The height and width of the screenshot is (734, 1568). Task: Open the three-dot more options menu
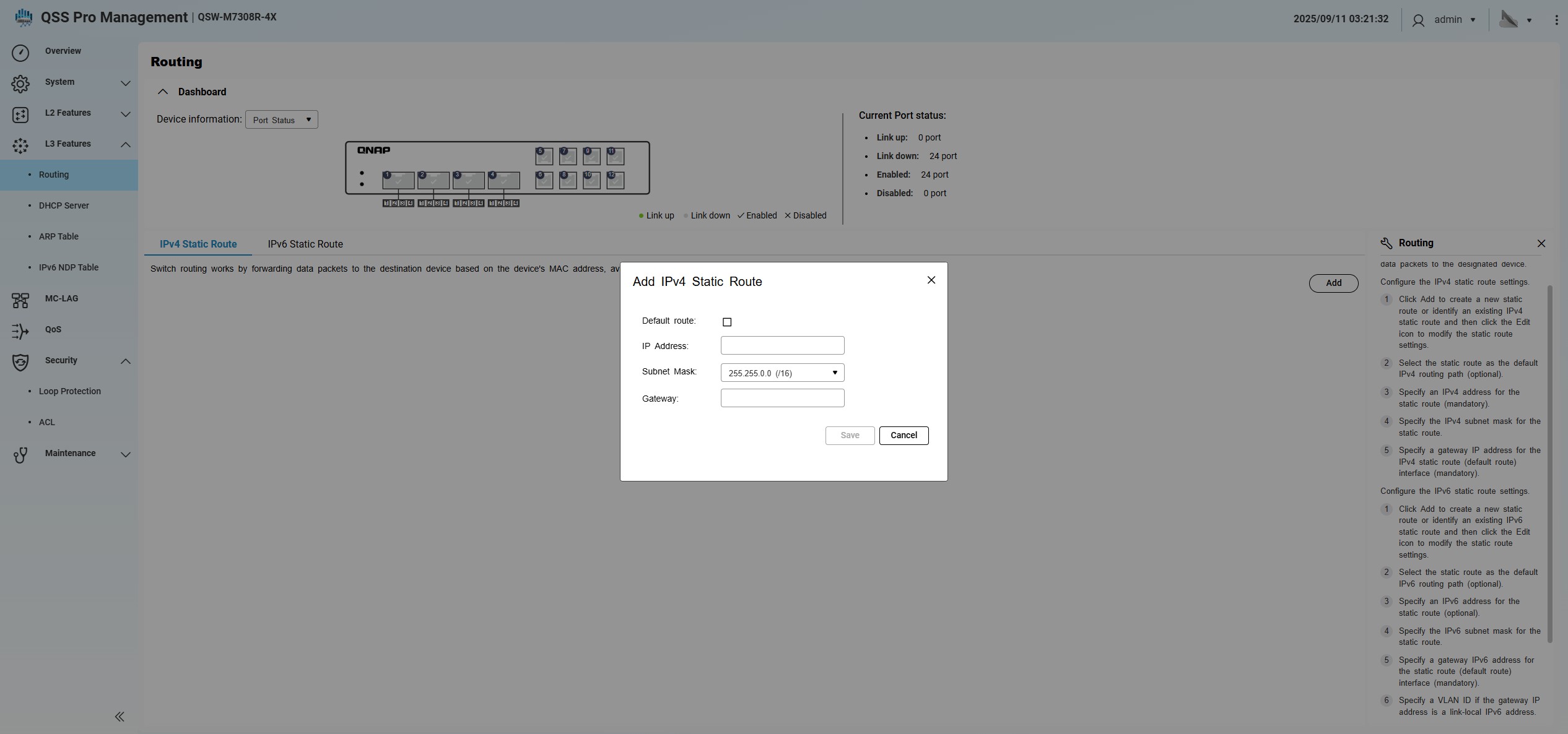point(1556,20)
